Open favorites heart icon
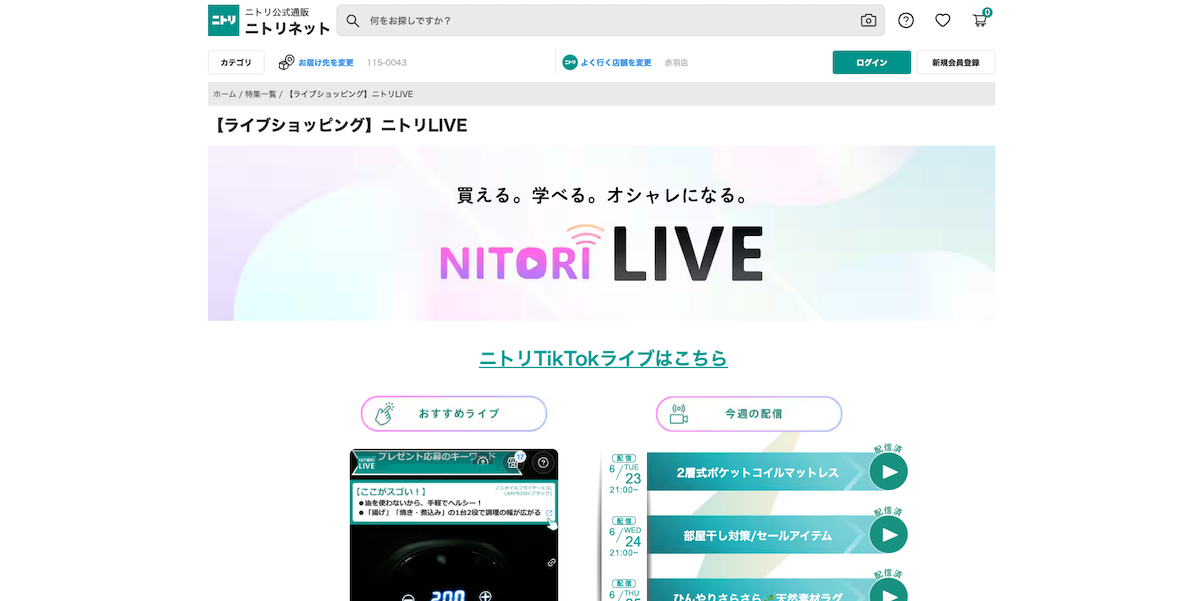This screenshot has height=601, width=1200. click(x=943, y=20)
